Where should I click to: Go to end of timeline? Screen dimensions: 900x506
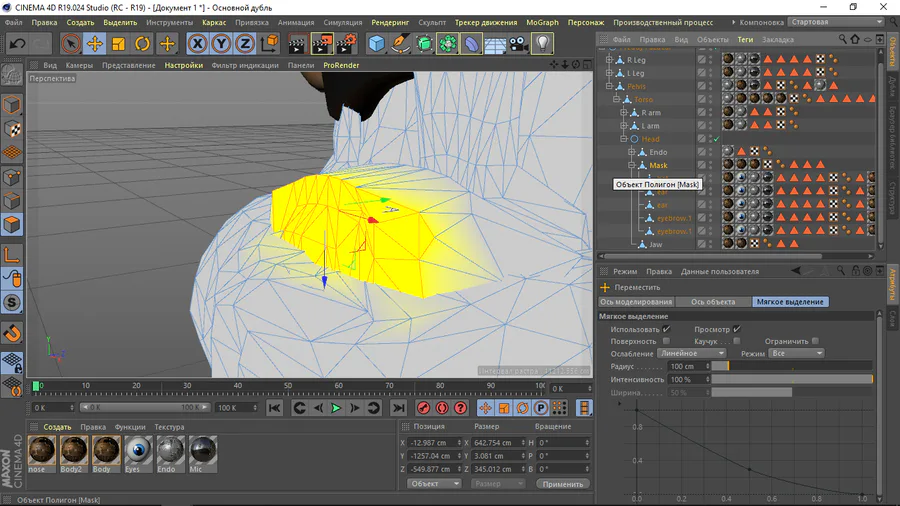(x=398, y=408)
